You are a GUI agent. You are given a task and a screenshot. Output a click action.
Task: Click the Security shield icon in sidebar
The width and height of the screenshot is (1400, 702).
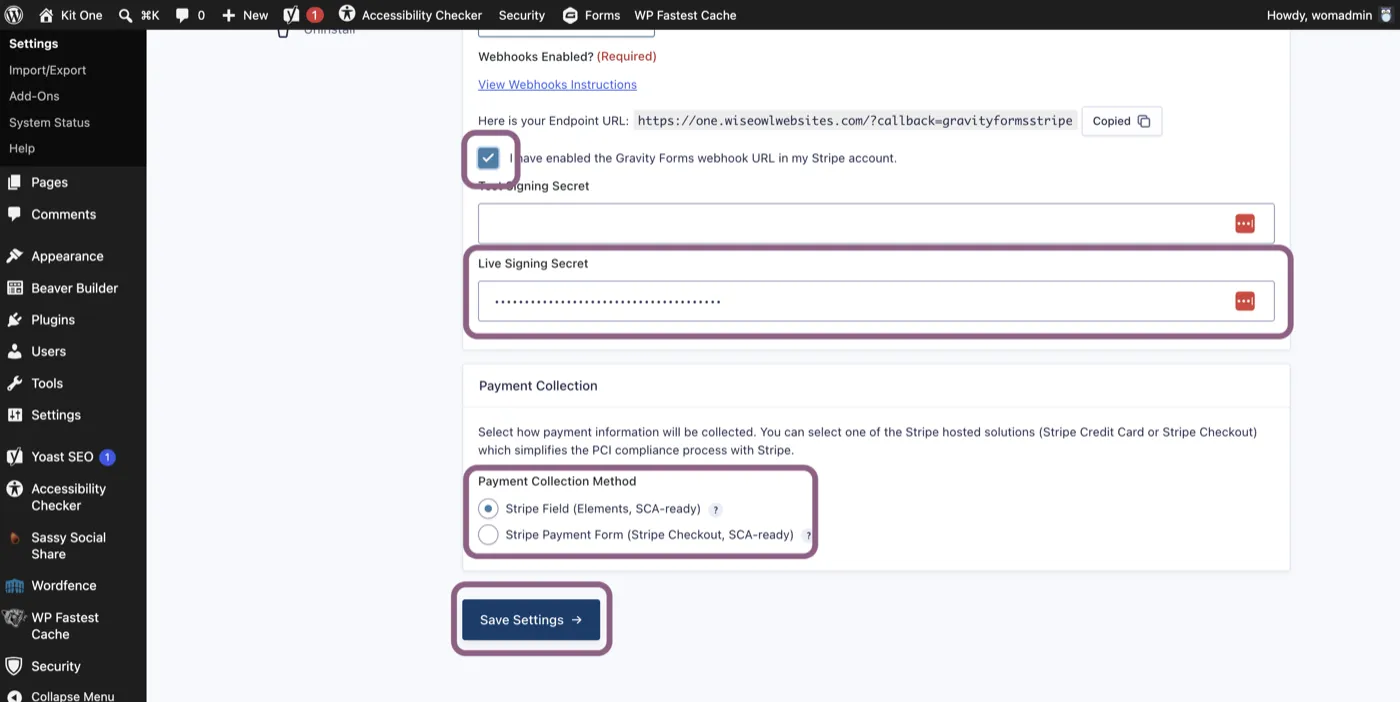click(14, 666)
